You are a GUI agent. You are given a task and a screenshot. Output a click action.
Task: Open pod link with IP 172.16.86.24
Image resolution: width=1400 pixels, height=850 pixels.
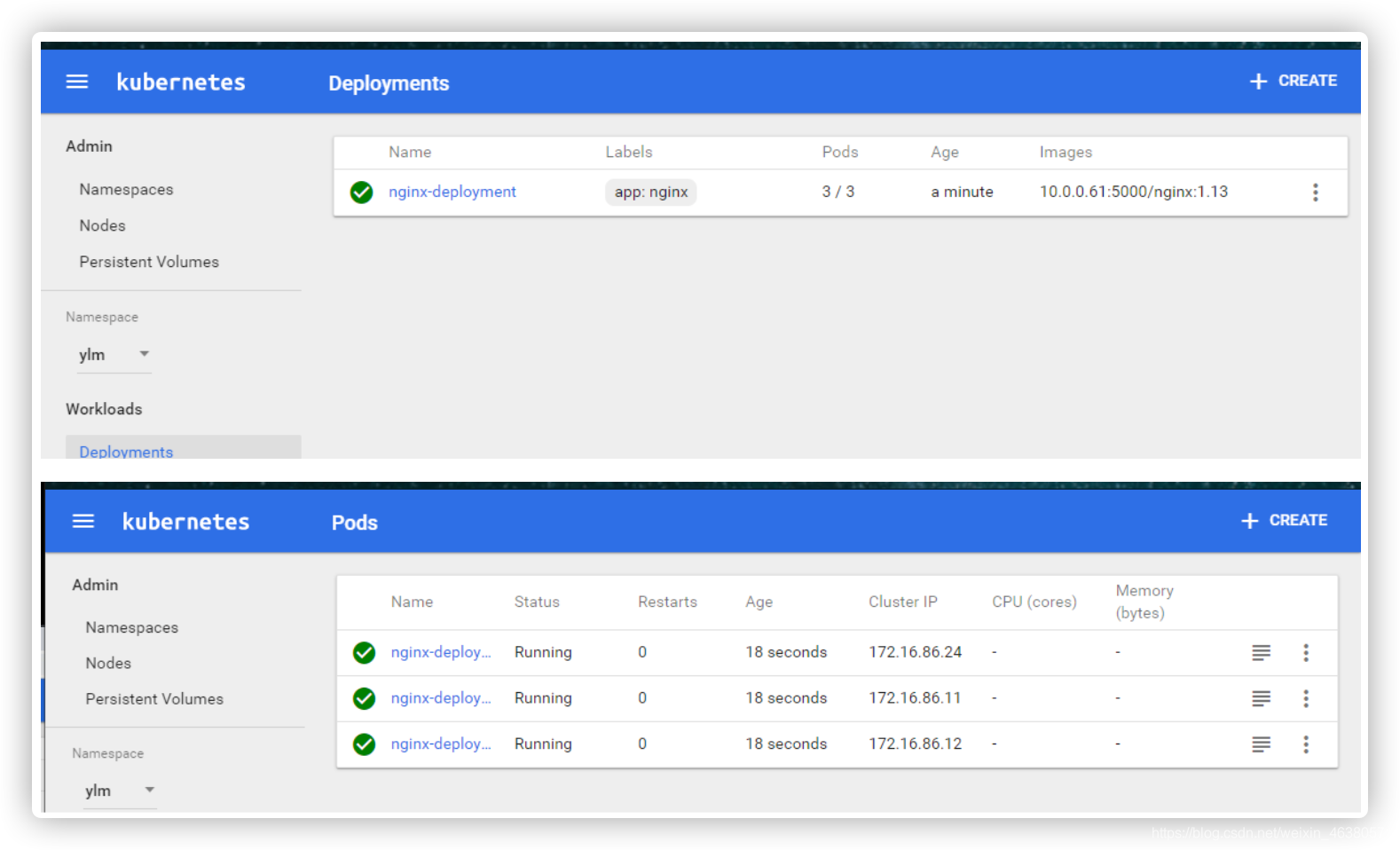pyautogui.click(x=441, y=652)
